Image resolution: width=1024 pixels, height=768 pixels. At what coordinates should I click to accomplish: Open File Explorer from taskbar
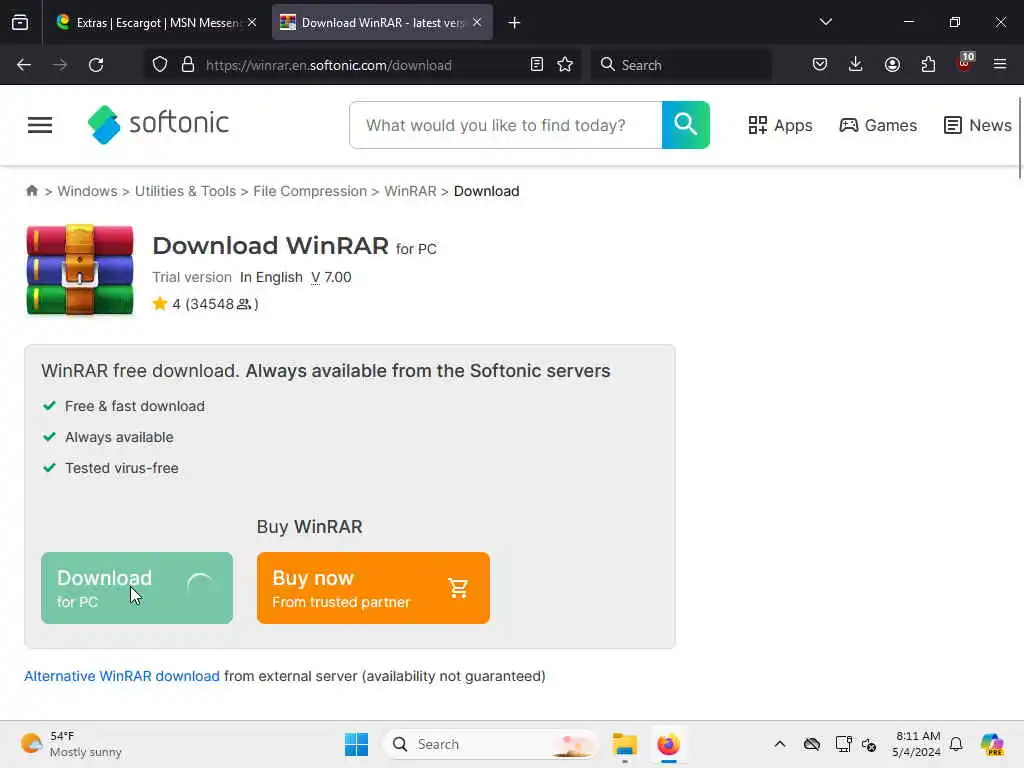(624, 744)
